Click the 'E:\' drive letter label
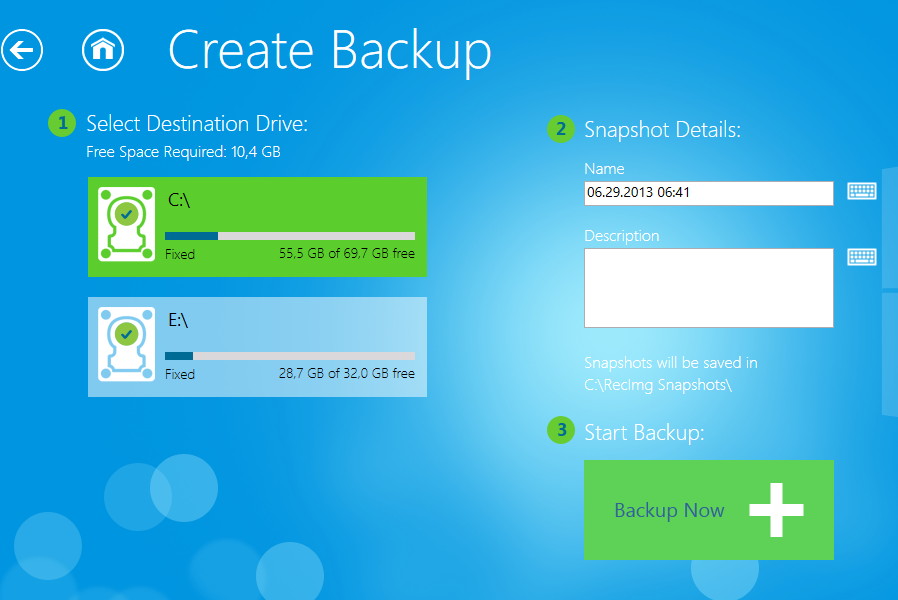This screenshot has height=600, width=898. point(178,320)
